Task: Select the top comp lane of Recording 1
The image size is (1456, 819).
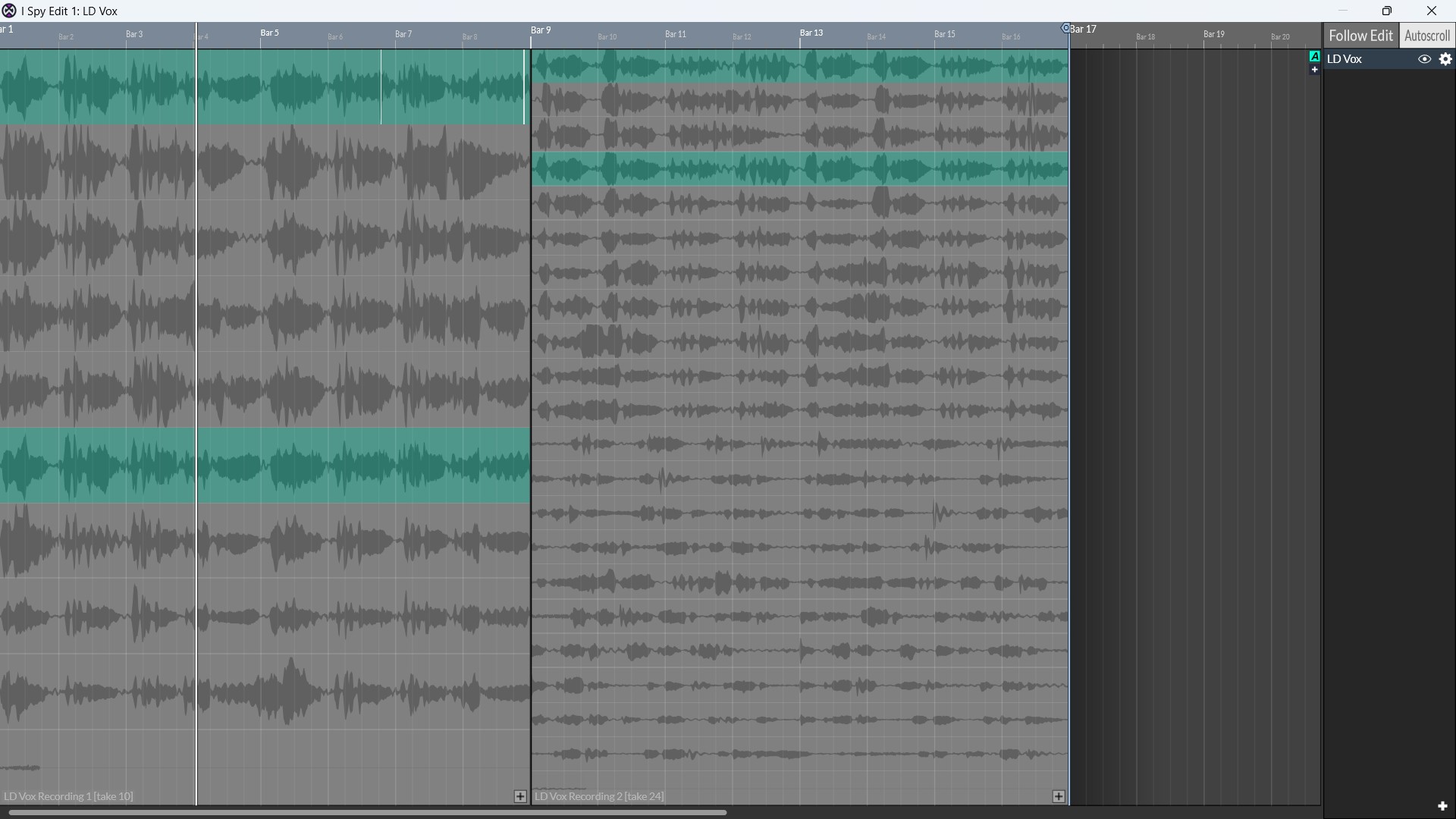Action: pos(265,87)
